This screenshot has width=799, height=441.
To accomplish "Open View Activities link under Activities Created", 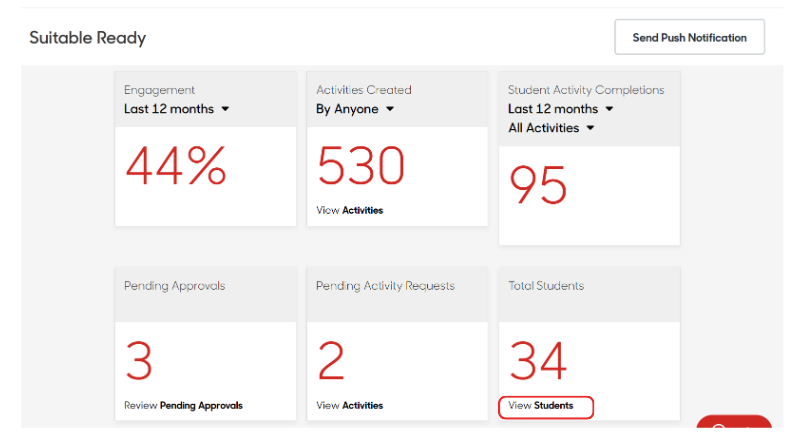I will click(x=349, y=210).
